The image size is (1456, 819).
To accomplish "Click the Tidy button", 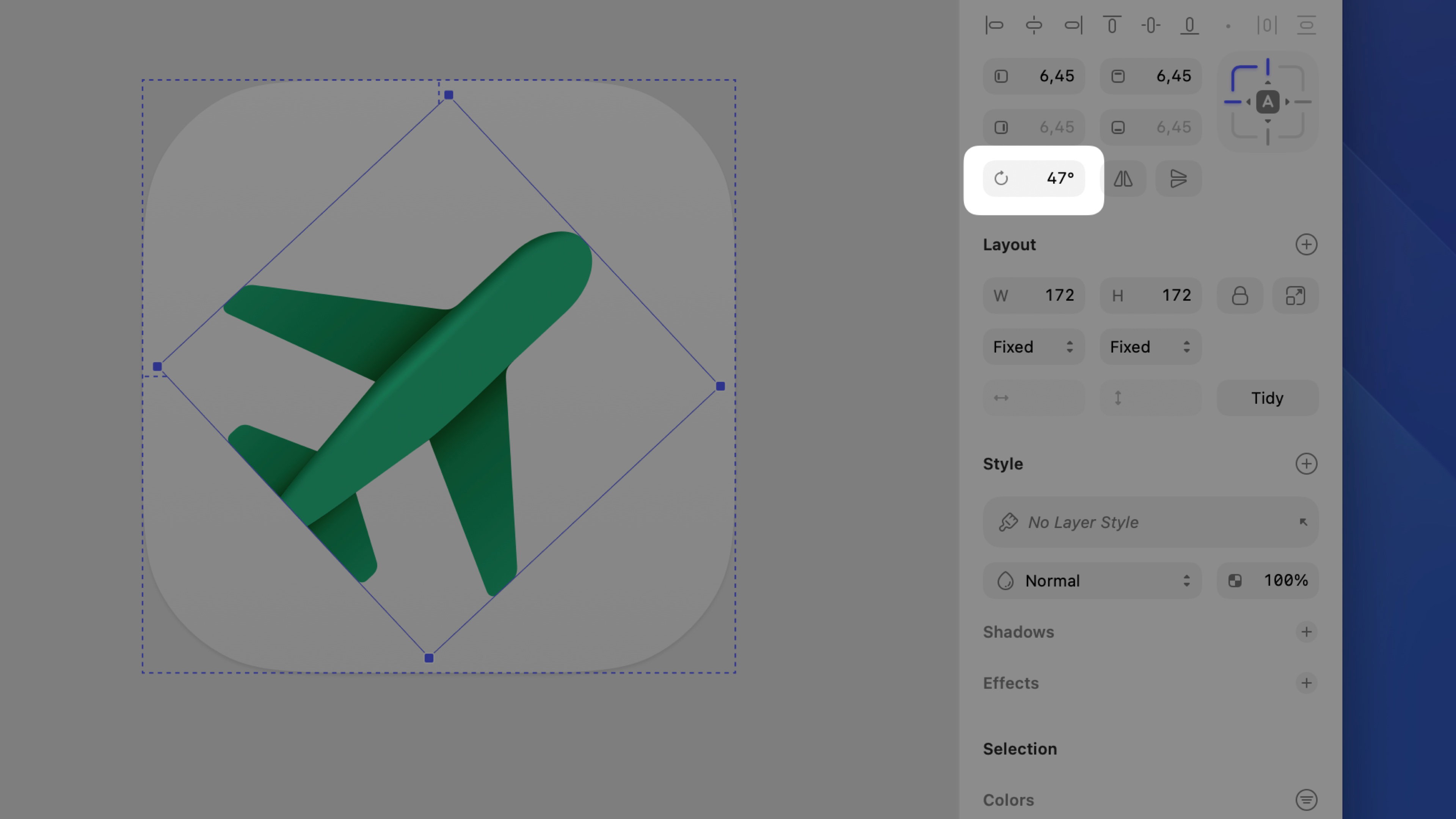I will click(x=1267, y=398).
